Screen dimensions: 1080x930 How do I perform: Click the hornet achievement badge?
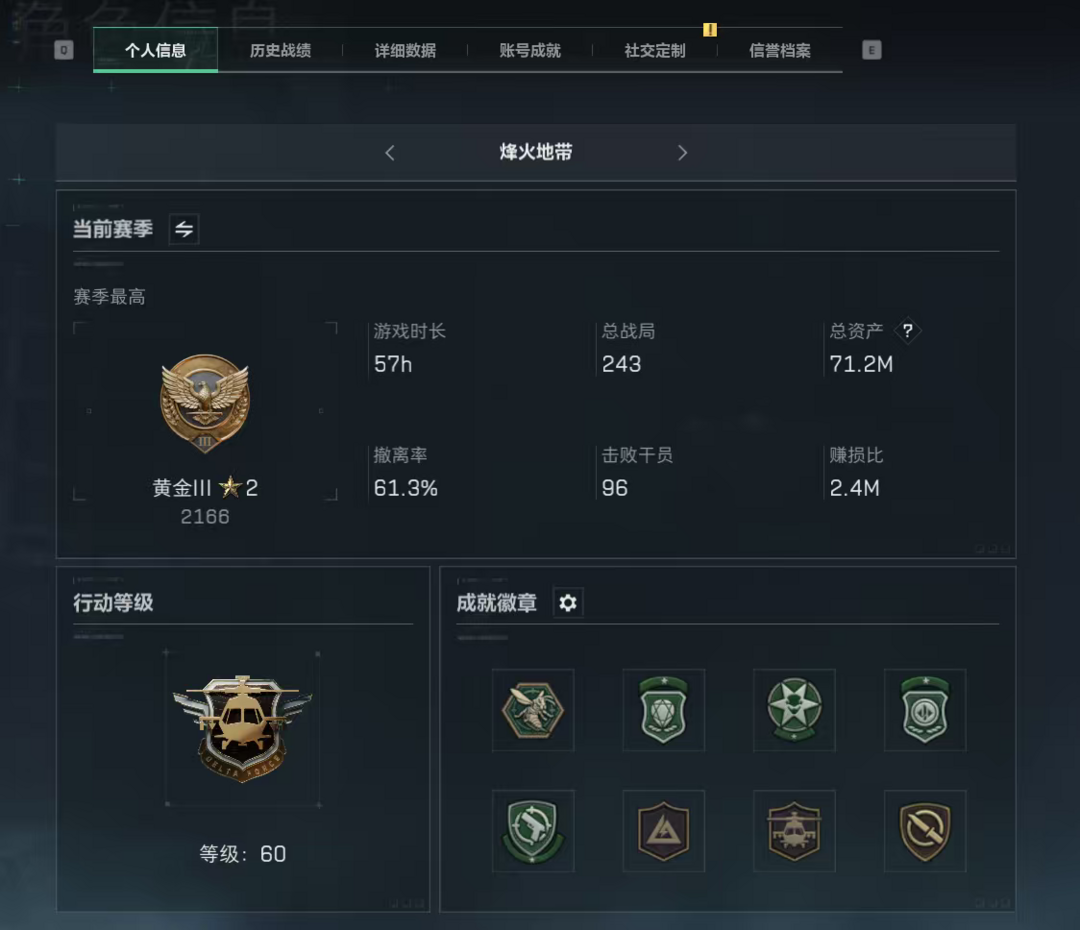pyautogui.click(x=532, y=710)
